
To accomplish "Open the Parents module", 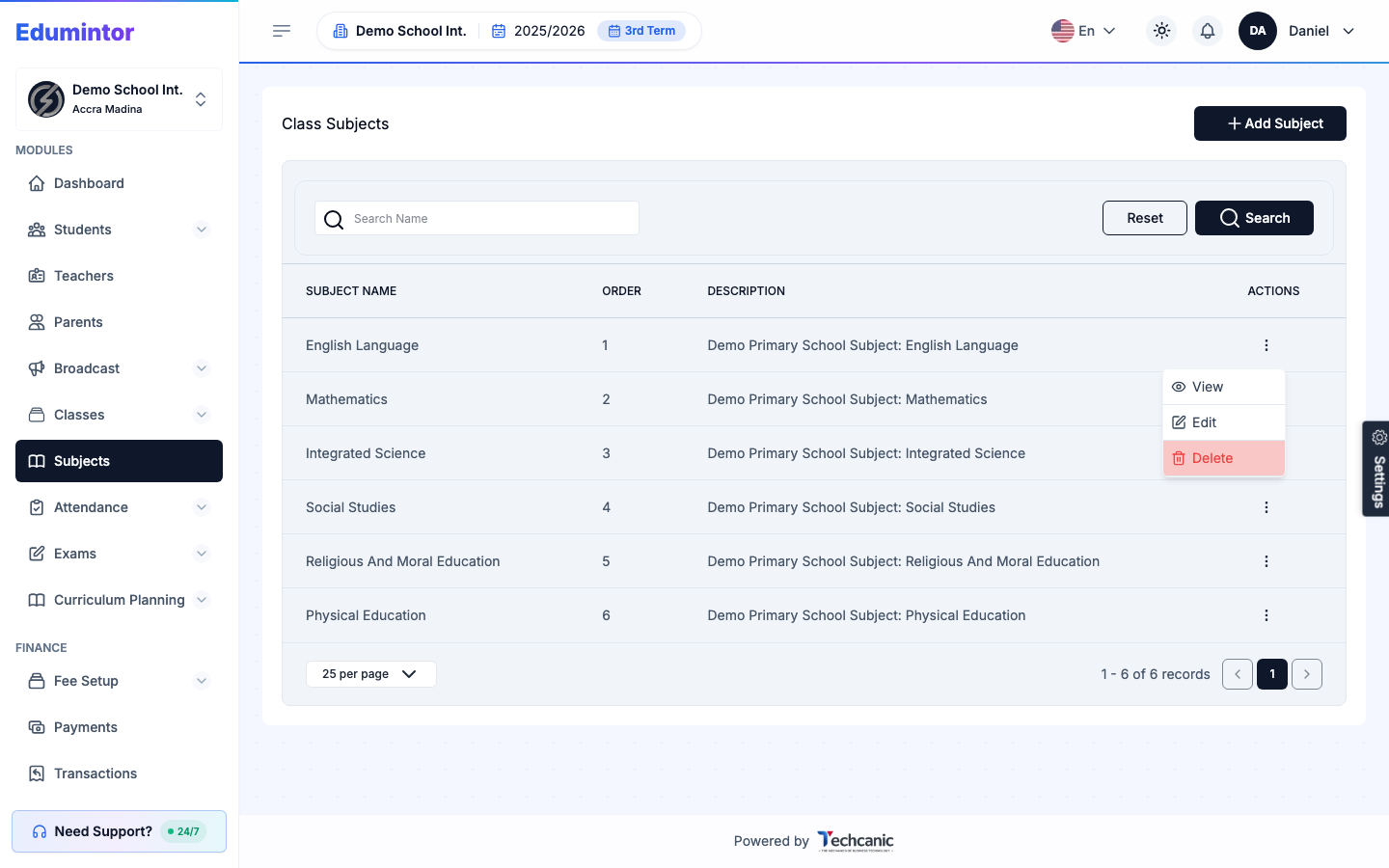I will coord(119,322).
